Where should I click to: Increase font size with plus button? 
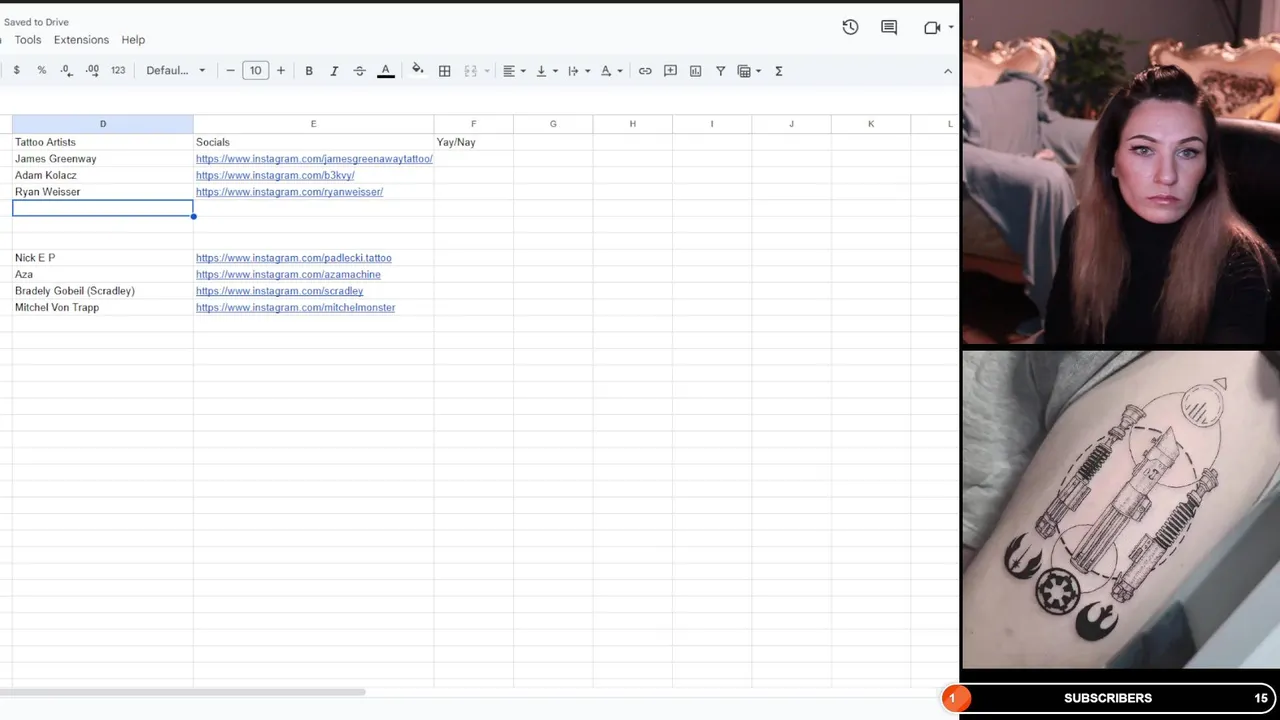(x=280, y=70)
